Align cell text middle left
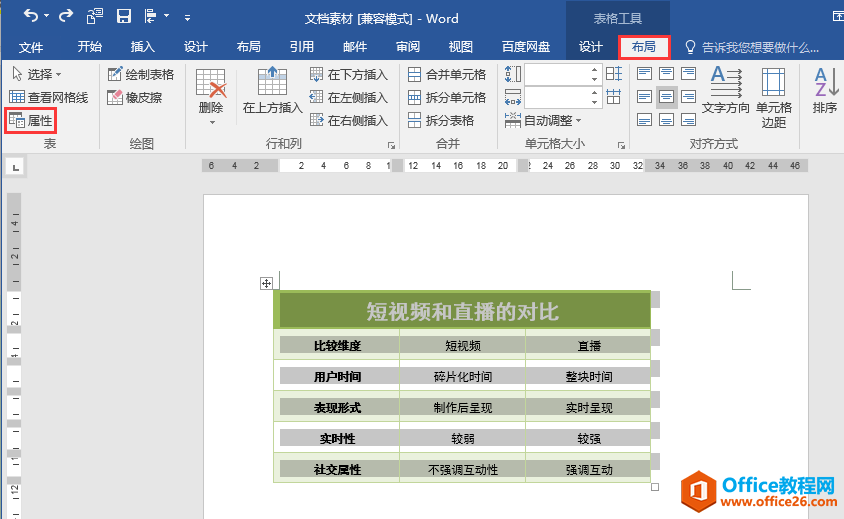 pos(644,97)
